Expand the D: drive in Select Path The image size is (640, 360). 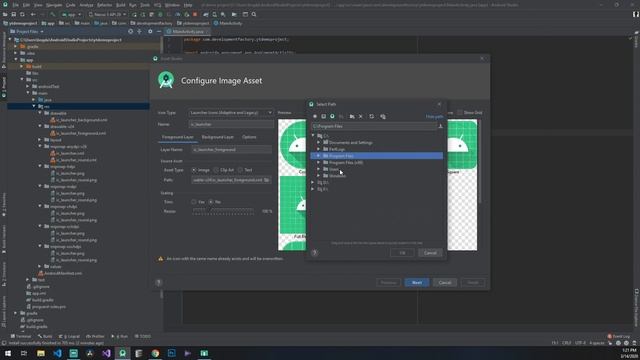pyautogui.click(x=313, y=182)
